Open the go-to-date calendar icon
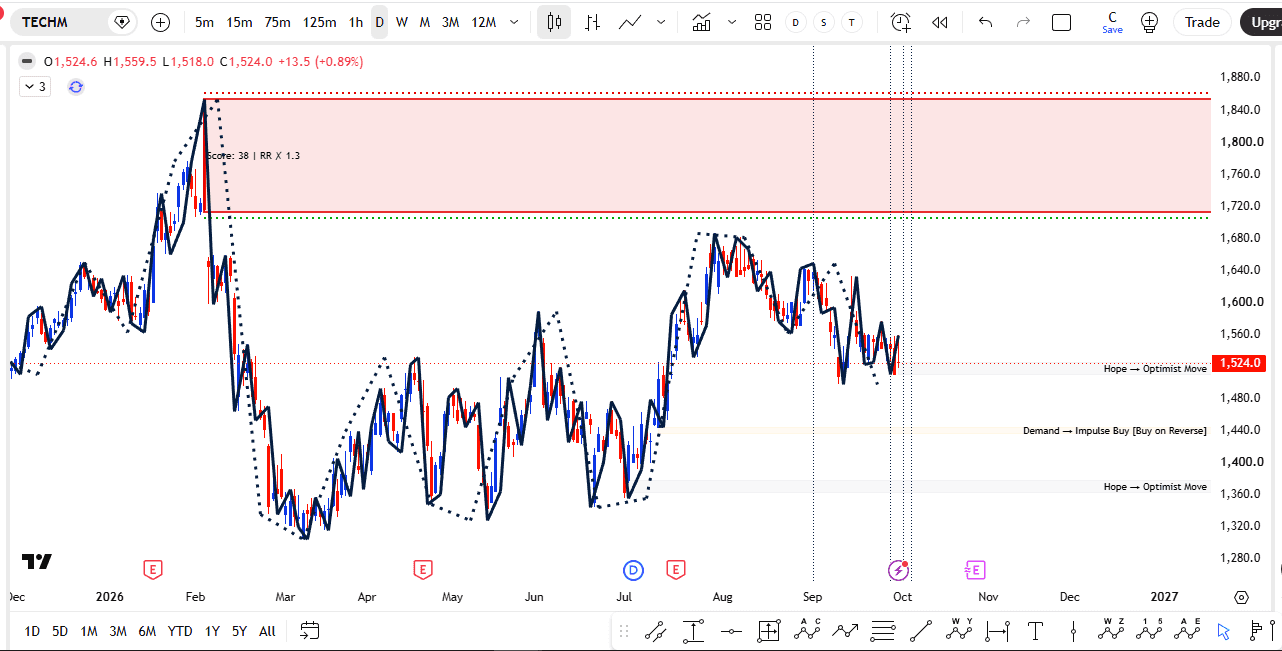Image resolution: width=1282 pixels, height=651 pixels. (310, 630)
